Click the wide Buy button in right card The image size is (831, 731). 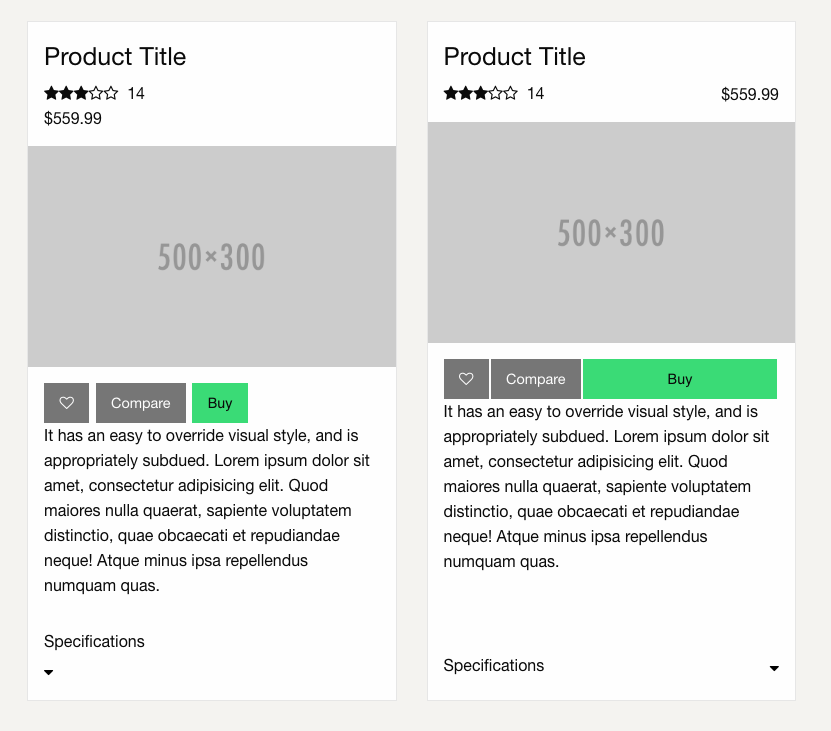click(680, 379)
